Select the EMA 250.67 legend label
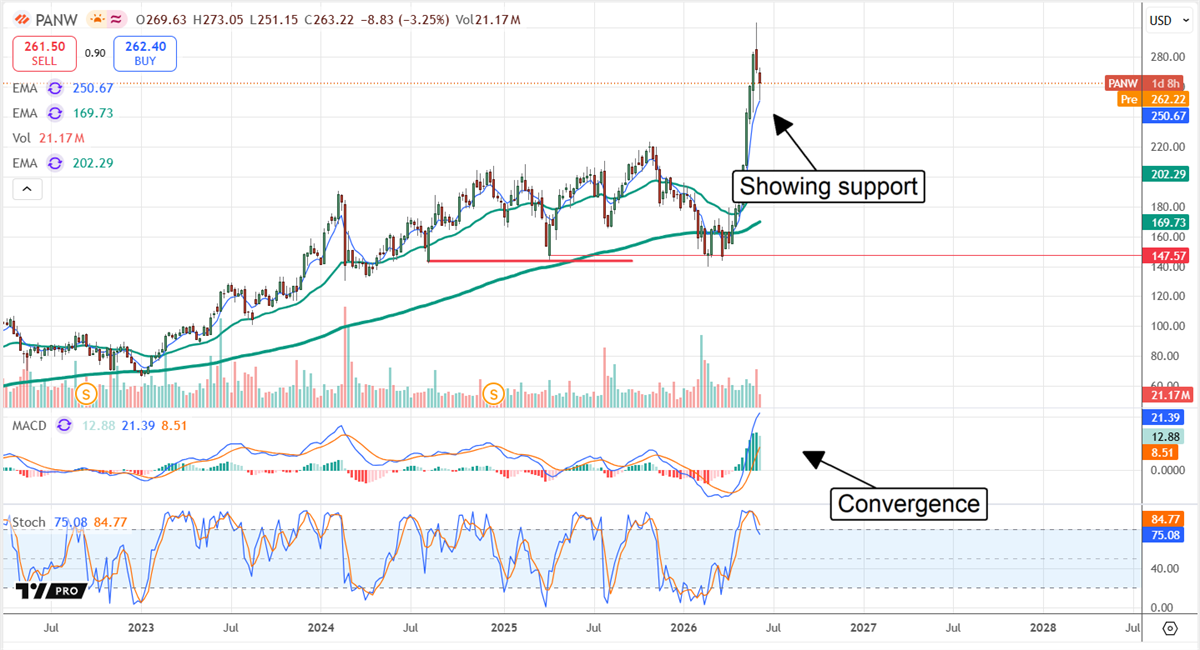 tap(62, 88)
